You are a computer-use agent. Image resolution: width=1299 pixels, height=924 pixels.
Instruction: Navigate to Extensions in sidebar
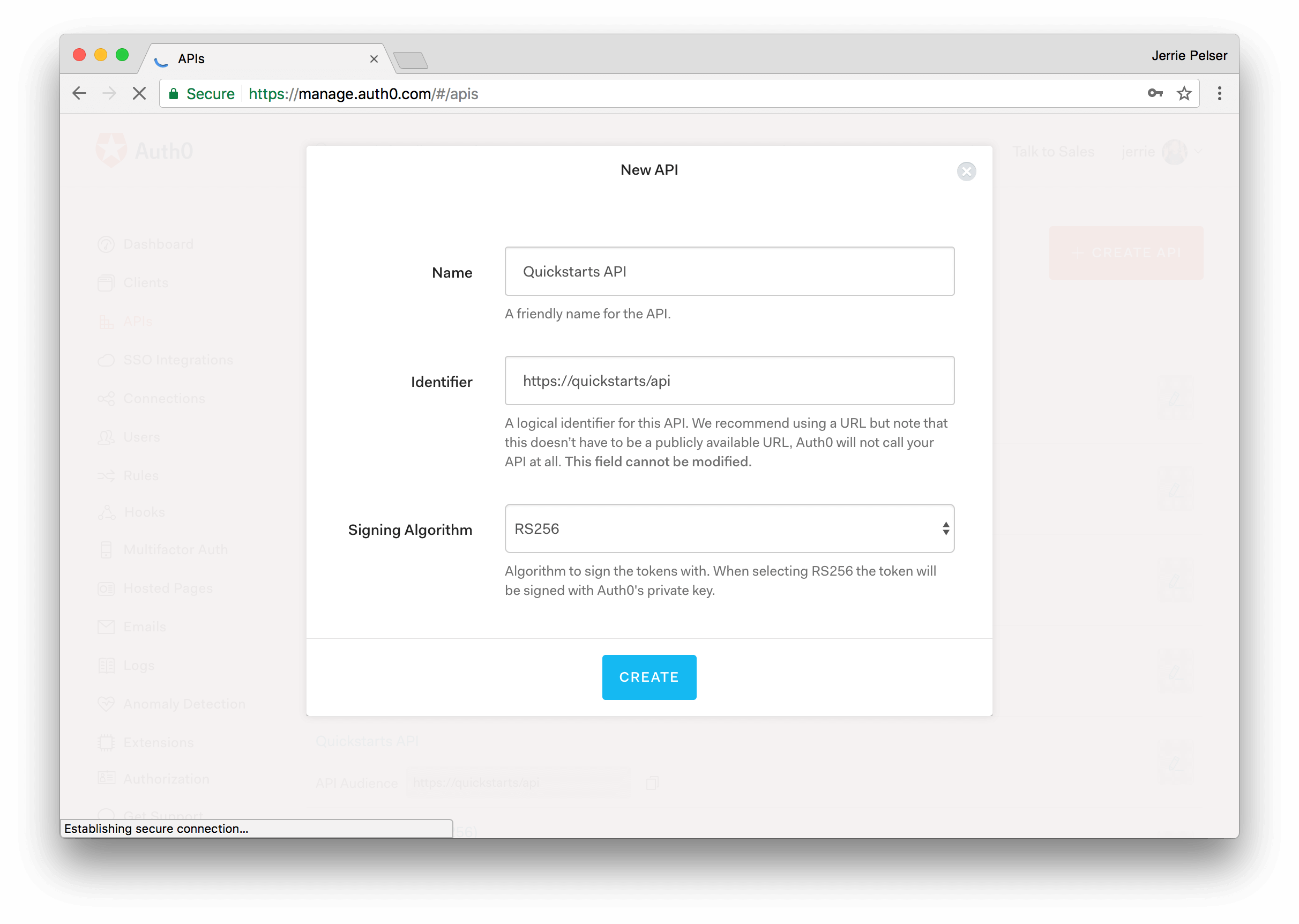point(155,741)
